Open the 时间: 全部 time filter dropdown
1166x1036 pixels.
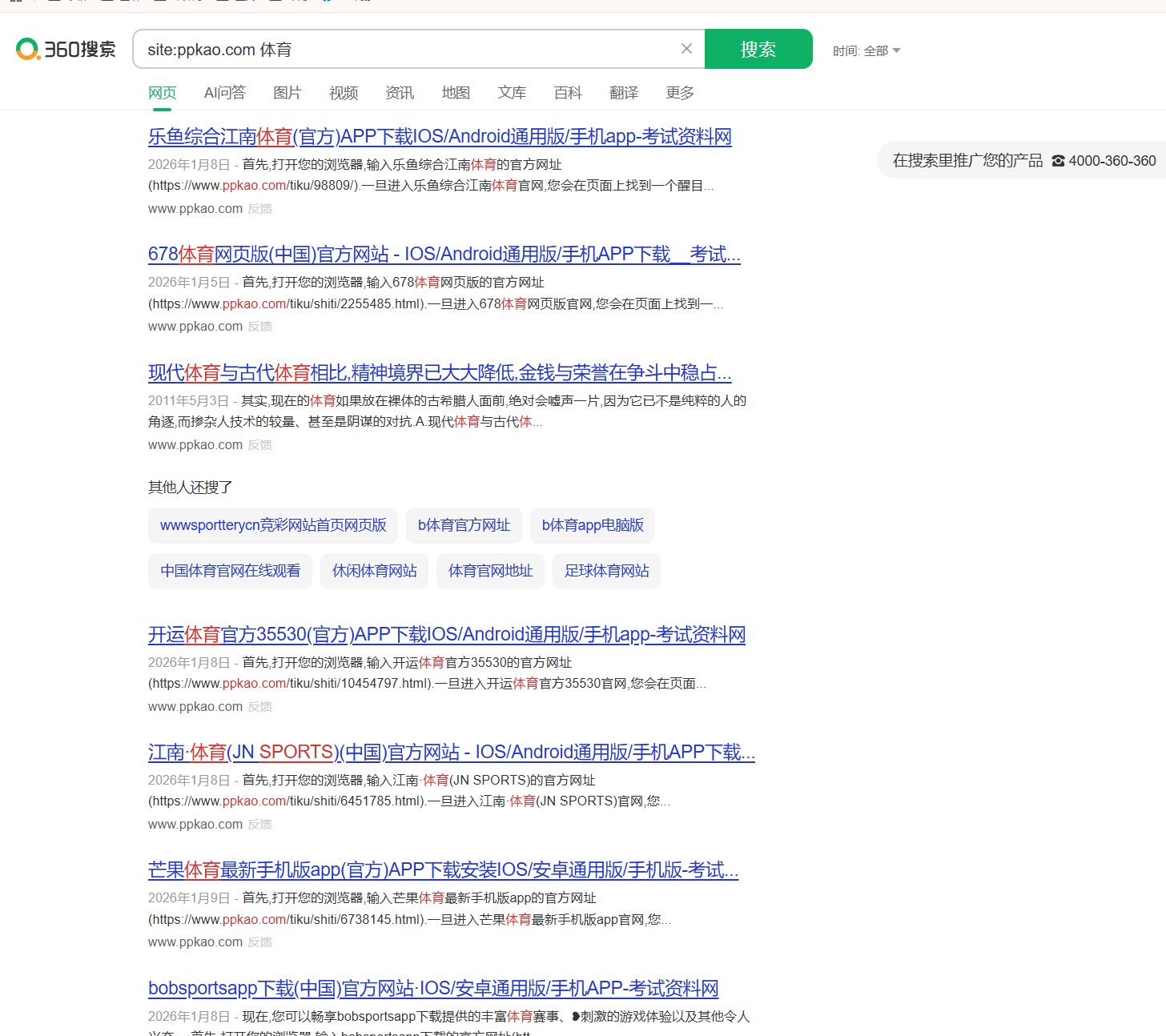(866, 50)
